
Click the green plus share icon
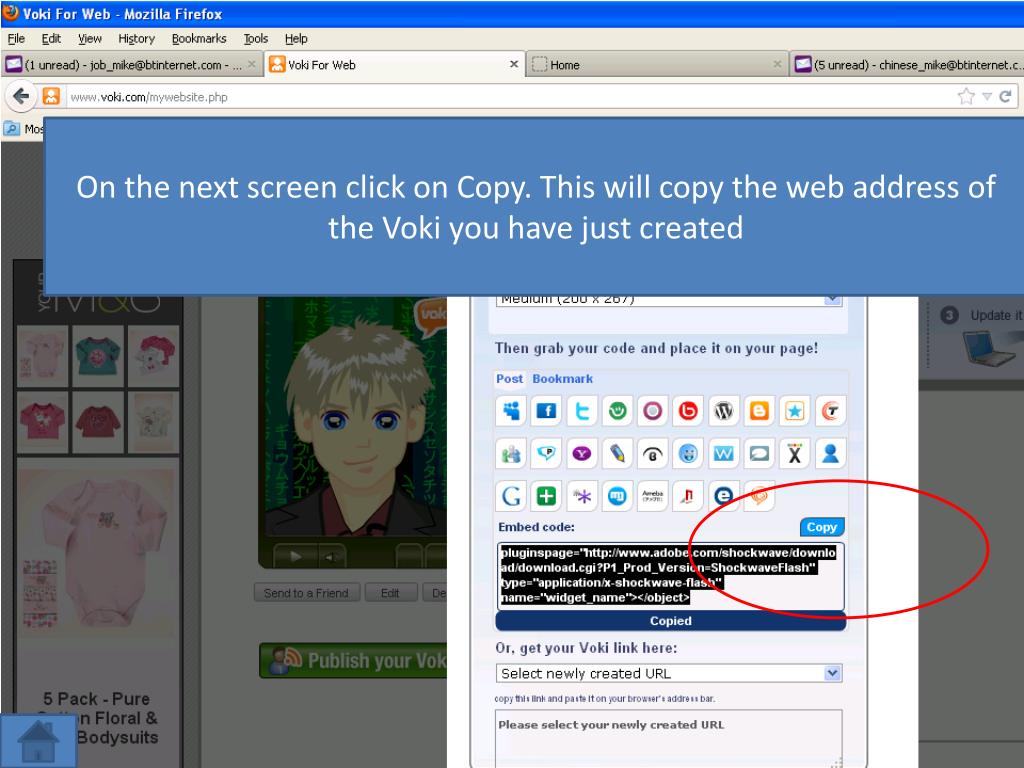pyautogui.click(x=546, y=496)
